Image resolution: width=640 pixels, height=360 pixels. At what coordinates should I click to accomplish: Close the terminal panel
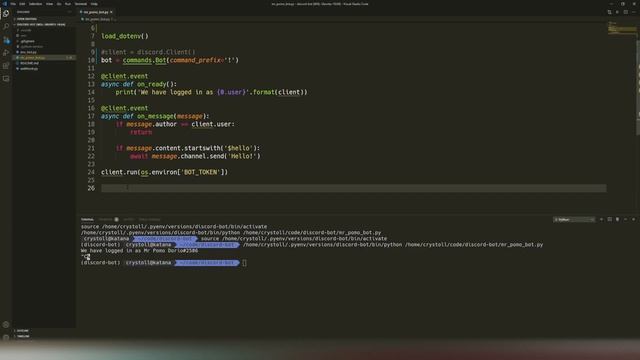pyautogui.click(x=633, y=220)
